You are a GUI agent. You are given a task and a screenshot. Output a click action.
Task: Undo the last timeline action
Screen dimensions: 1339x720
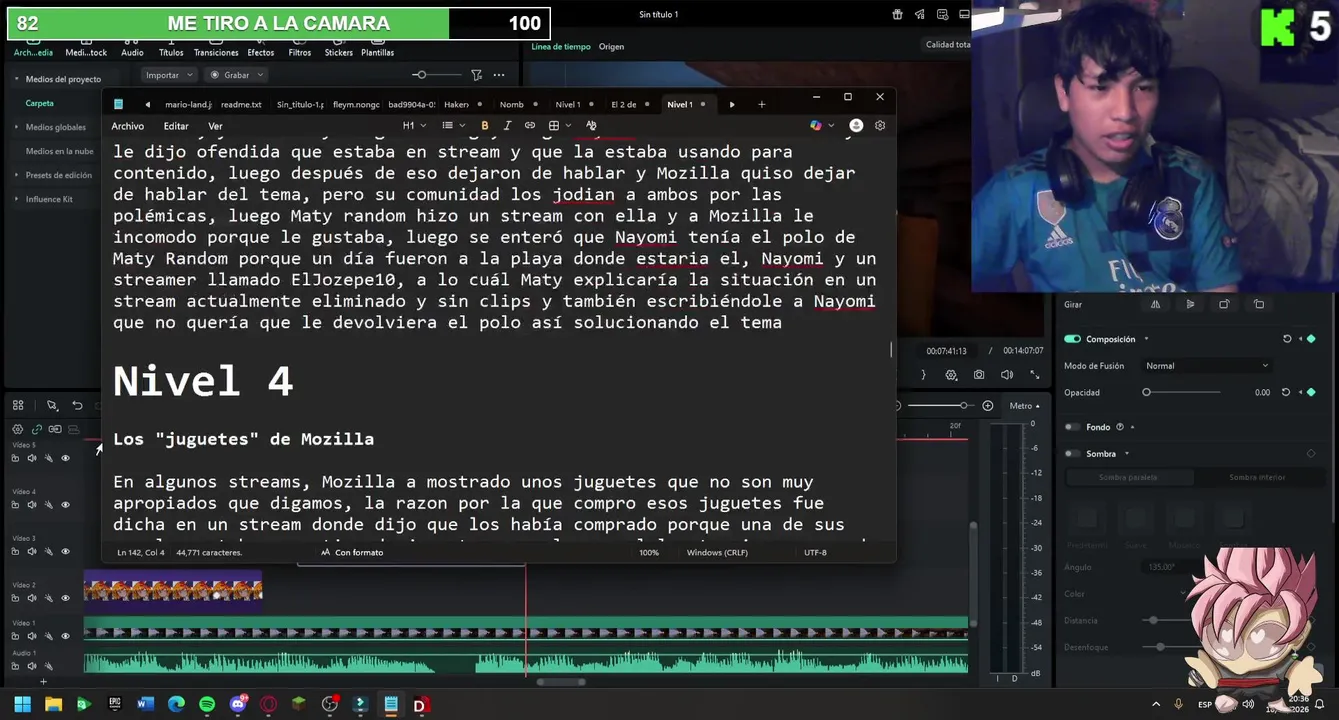coord(77,405)
